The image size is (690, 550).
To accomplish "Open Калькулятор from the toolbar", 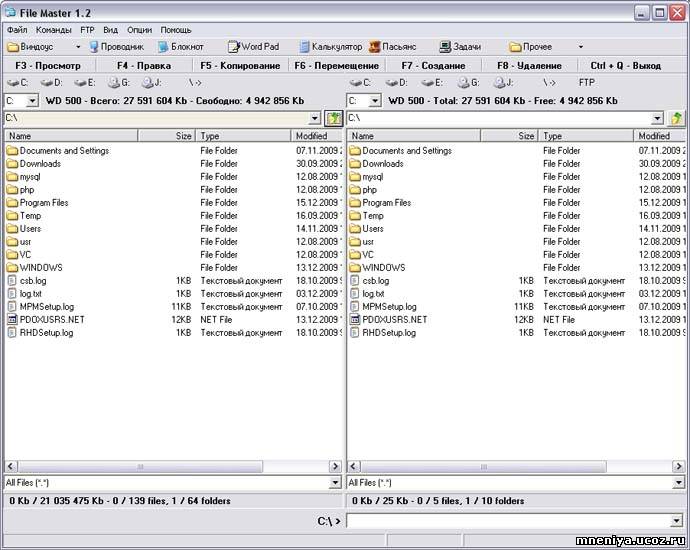I will click(330, 47).
